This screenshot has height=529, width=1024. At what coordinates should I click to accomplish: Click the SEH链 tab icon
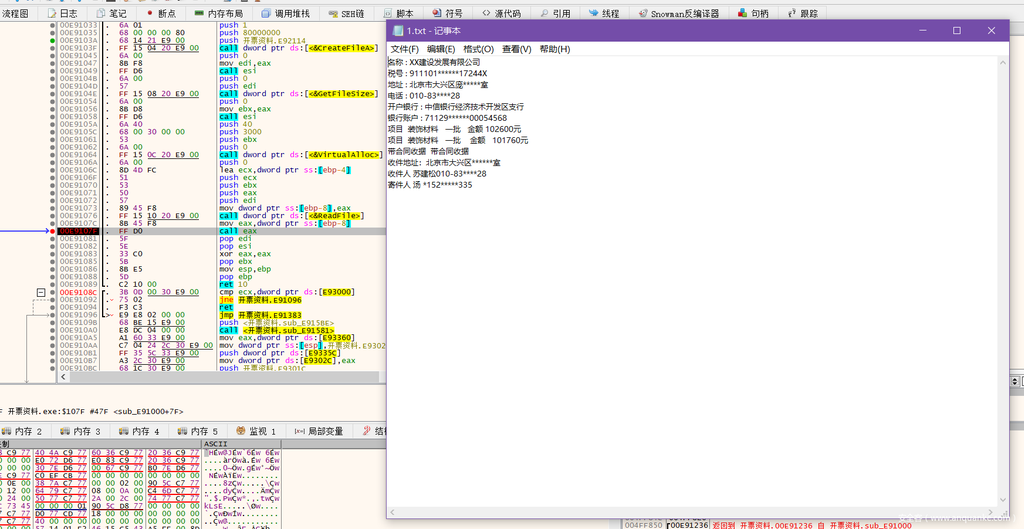(x=331, y=14)
